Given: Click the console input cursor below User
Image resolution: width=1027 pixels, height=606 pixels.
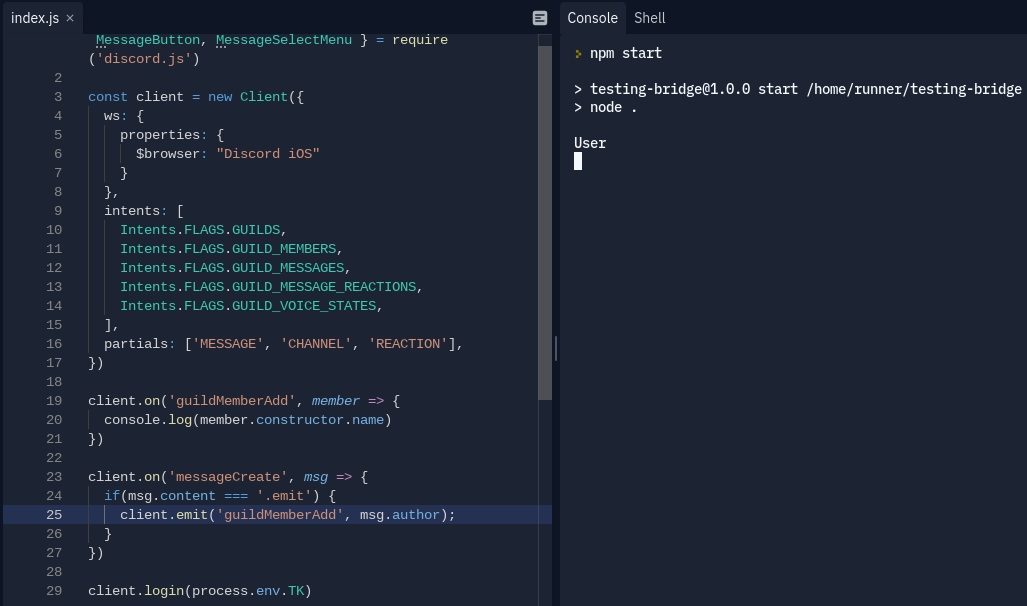Looking at the screenshot, I should pos(578,161).
